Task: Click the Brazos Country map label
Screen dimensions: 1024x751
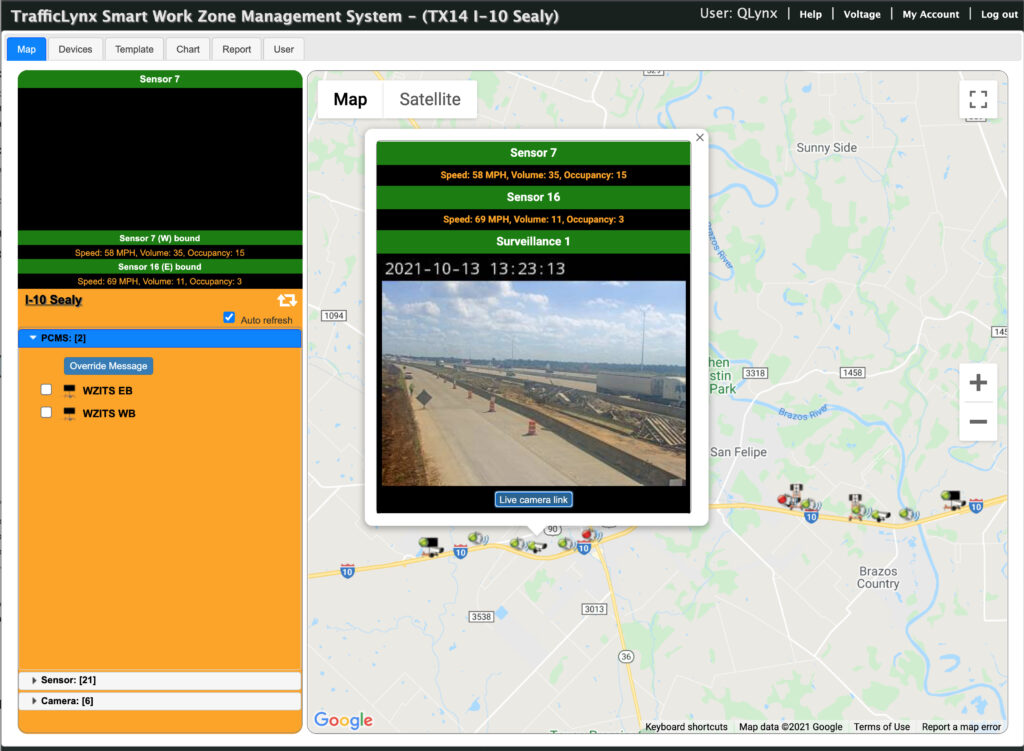Action: pos(878,577)
